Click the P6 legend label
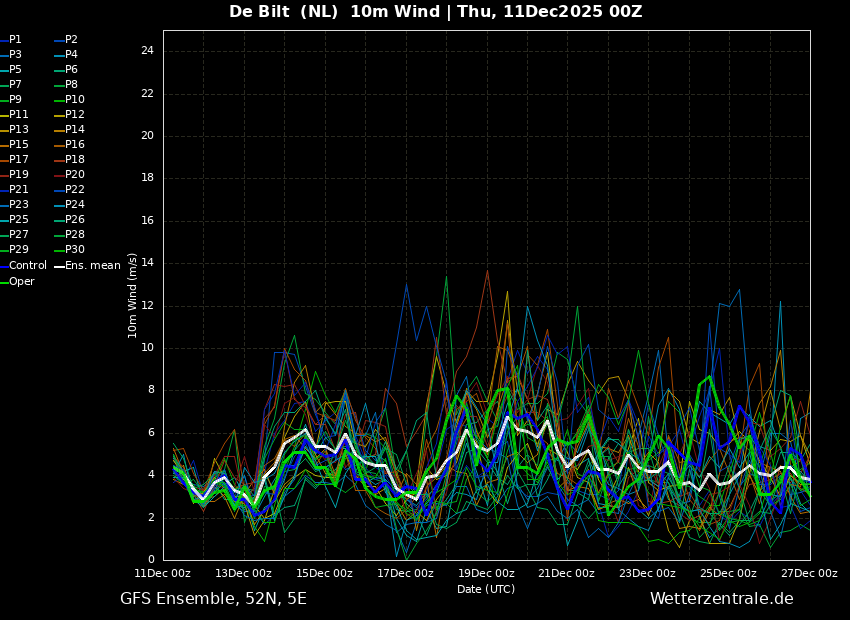Screen dimensions: 850x620 [x=67, y=69]
